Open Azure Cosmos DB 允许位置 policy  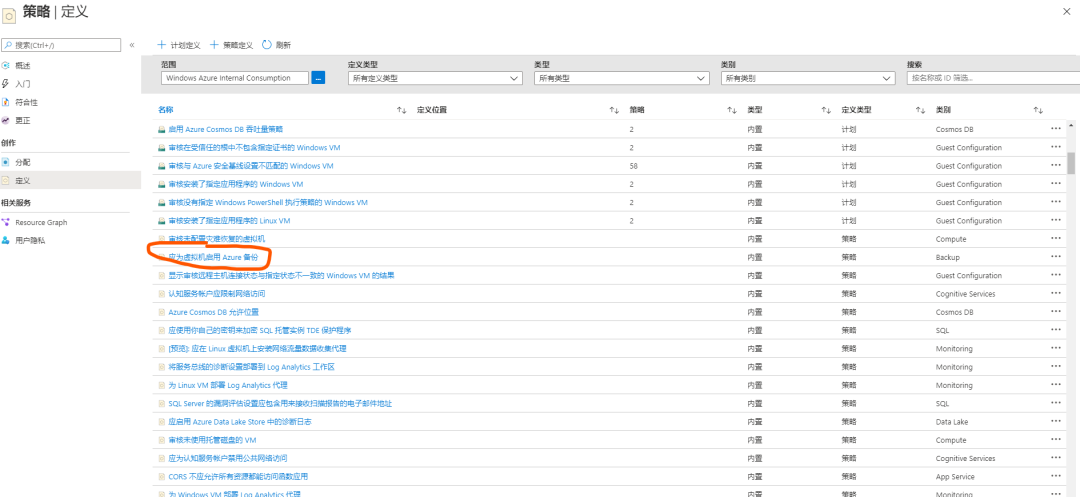214,312
